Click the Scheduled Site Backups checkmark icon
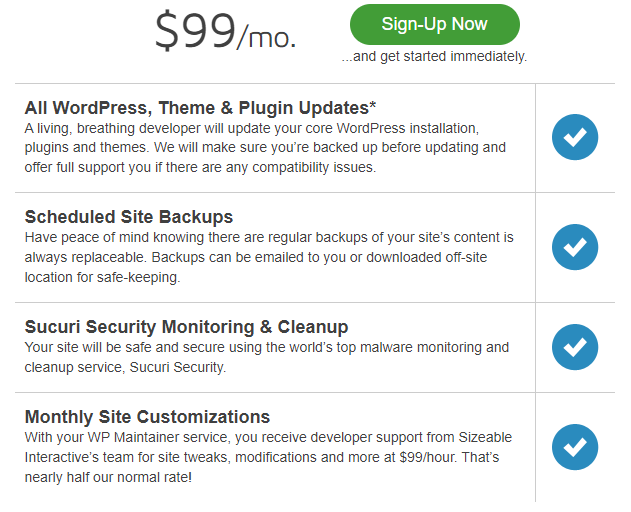The image size is (631, 512). point(575,247)
